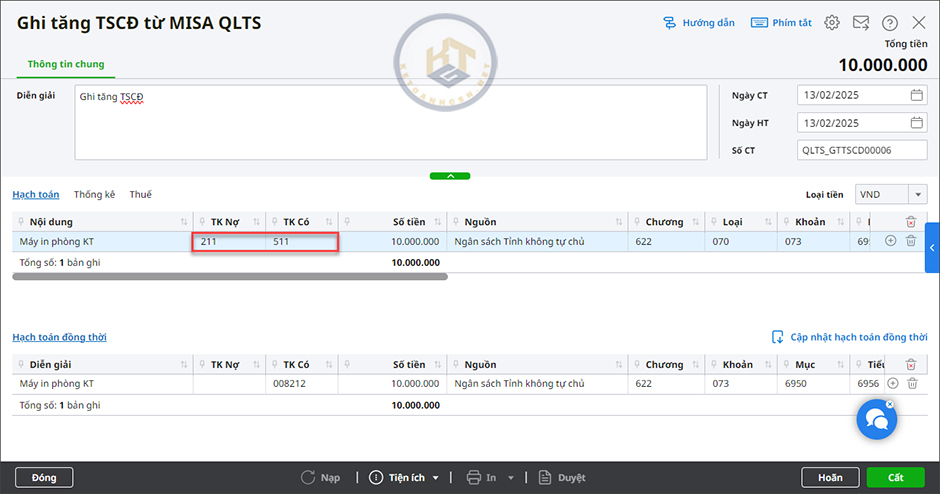
Task: Click the Diễn giải text field
Action: 390,123
